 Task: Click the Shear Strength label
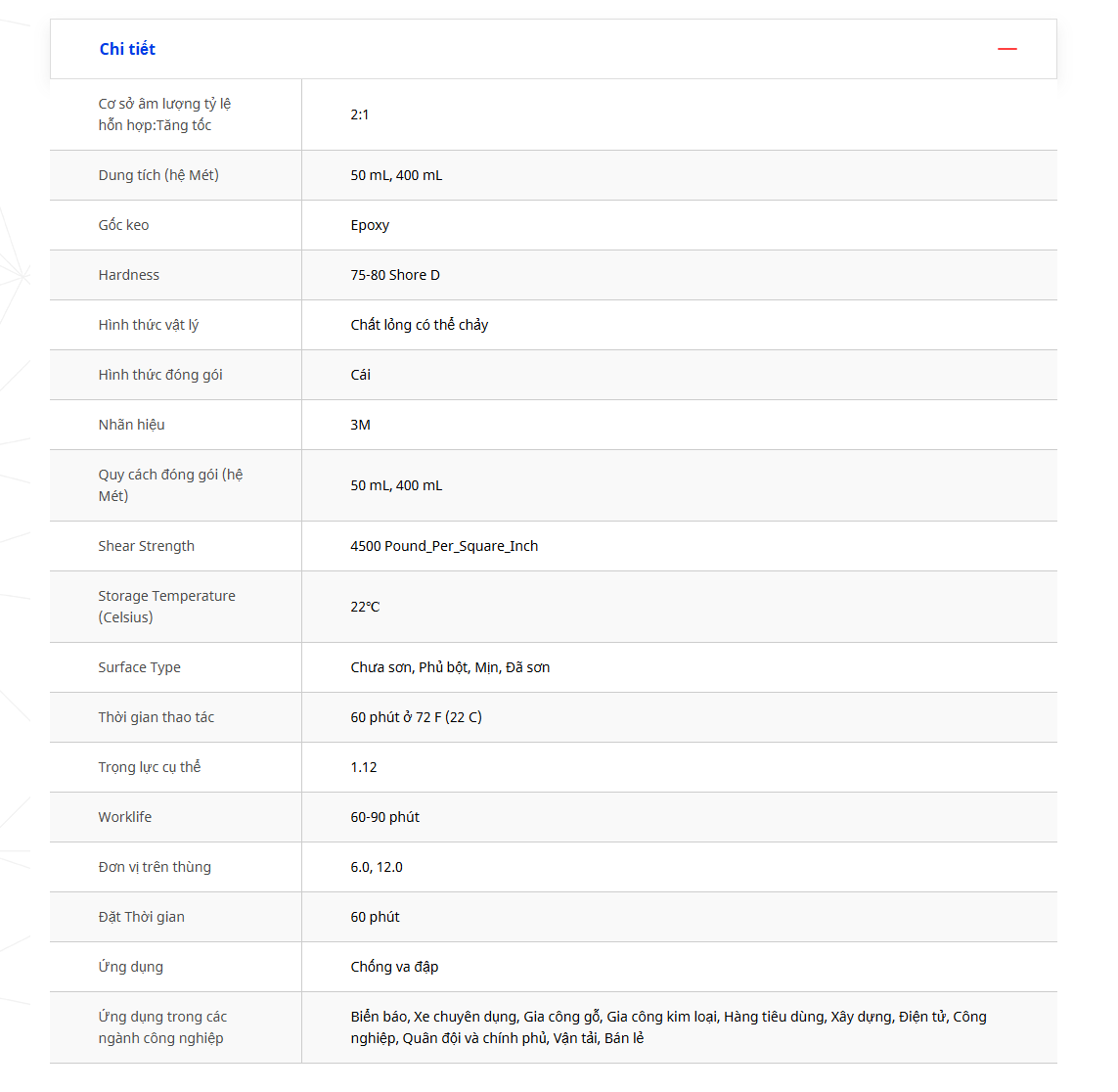pos(146,546)
